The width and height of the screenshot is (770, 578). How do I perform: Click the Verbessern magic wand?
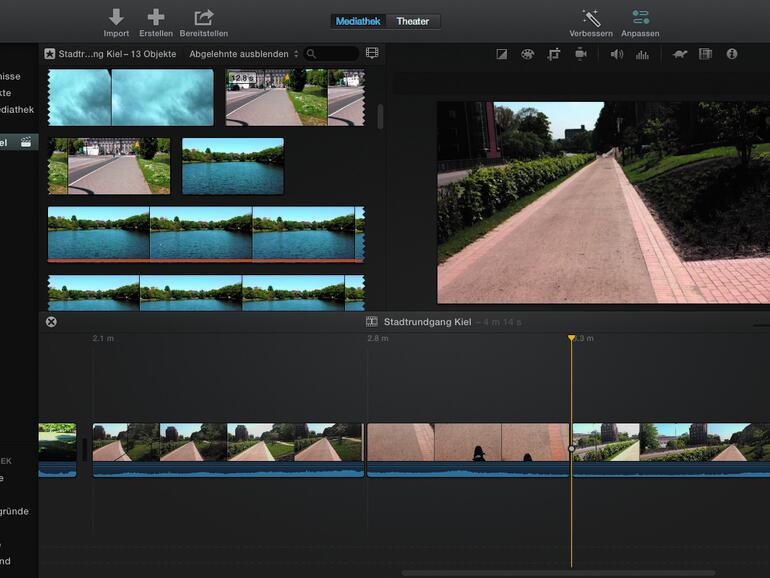point(591,17)
